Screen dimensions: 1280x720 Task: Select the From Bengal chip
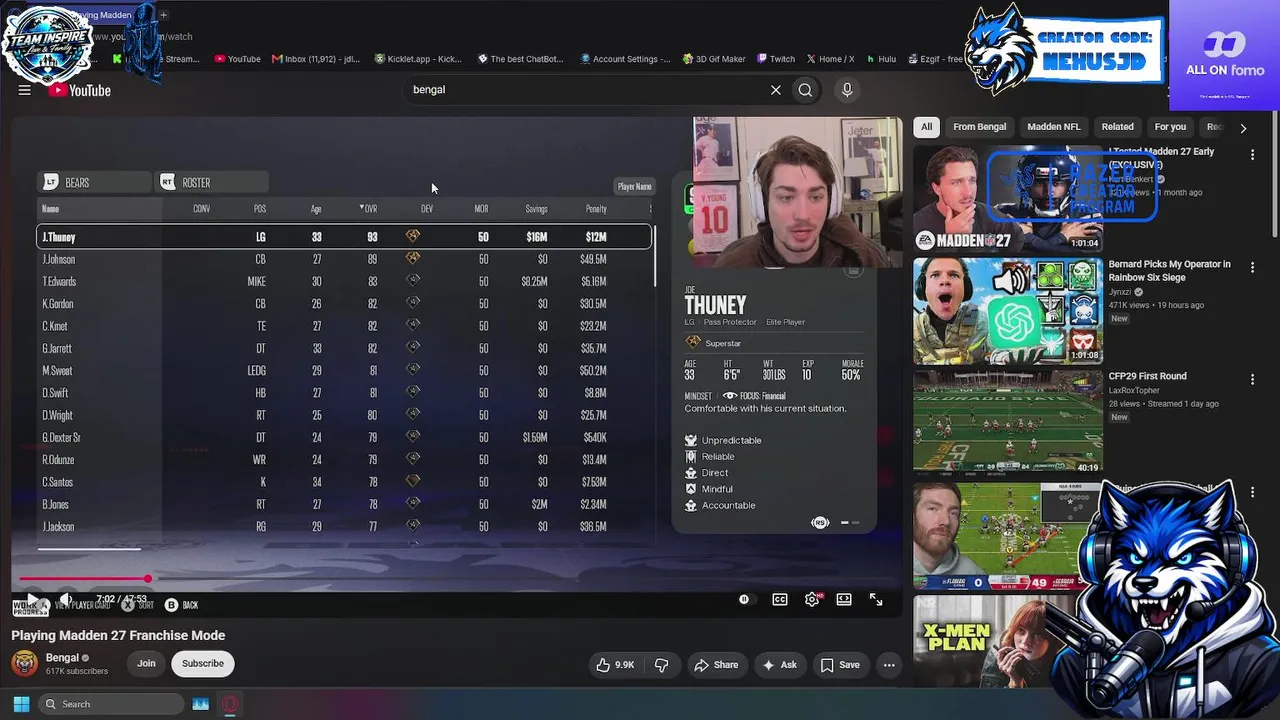980,127
